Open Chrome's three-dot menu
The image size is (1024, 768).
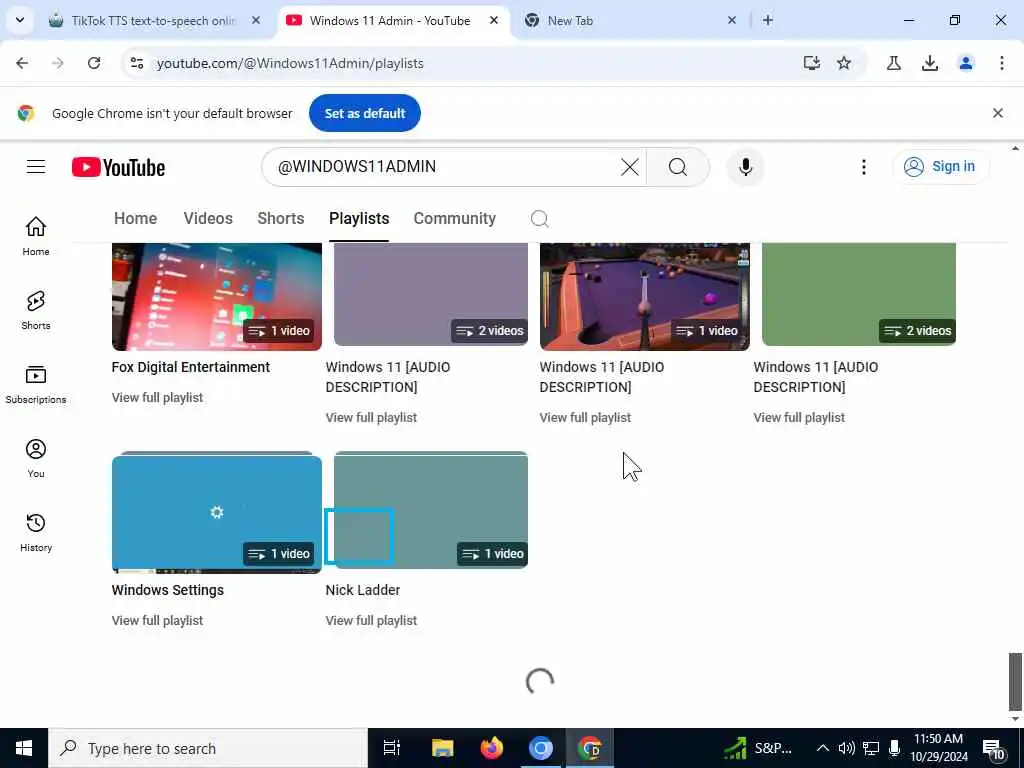point(1002,63)
